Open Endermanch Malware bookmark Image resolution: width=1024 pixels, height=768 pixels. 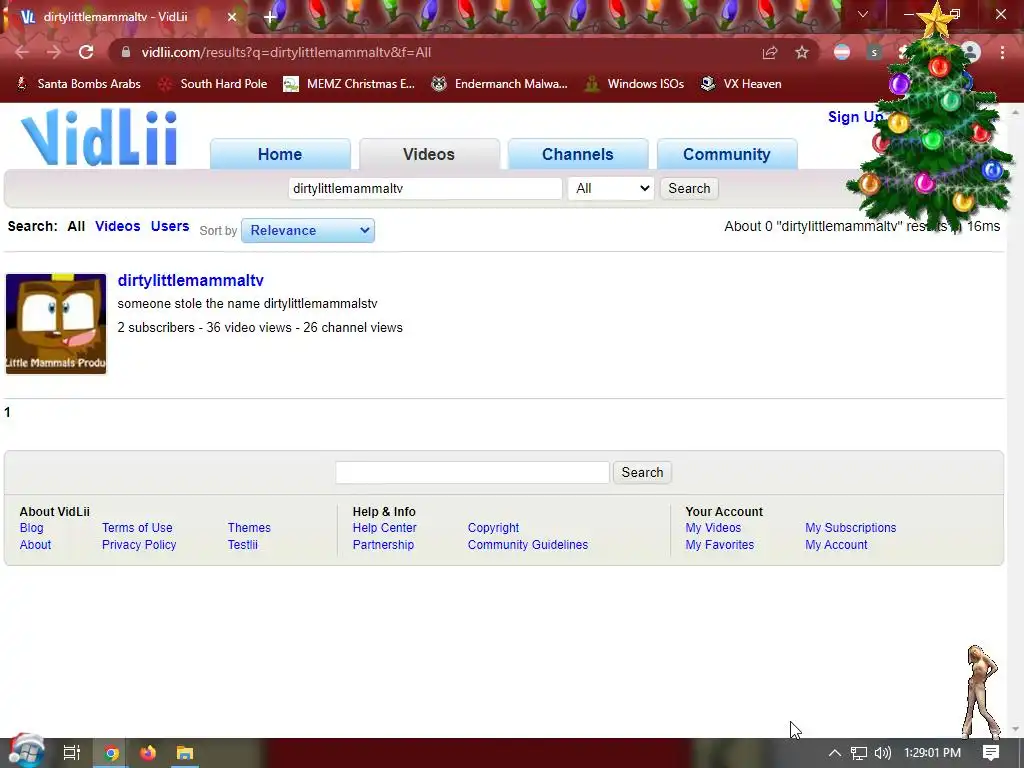[500, 84]
